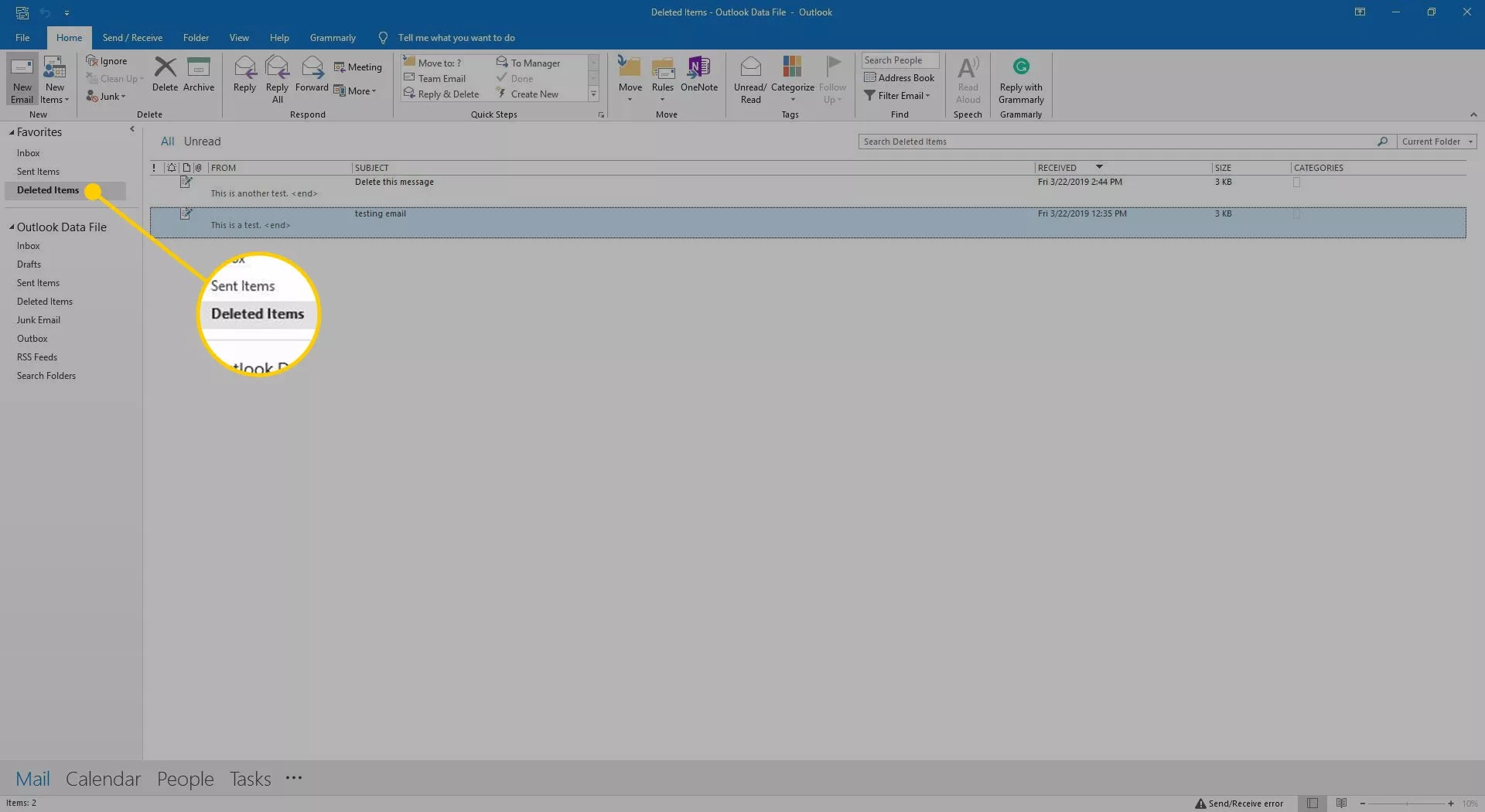1485x812 pixels.
Task: Open Quick Steps dialog launcher
Action: pos(601,114)
